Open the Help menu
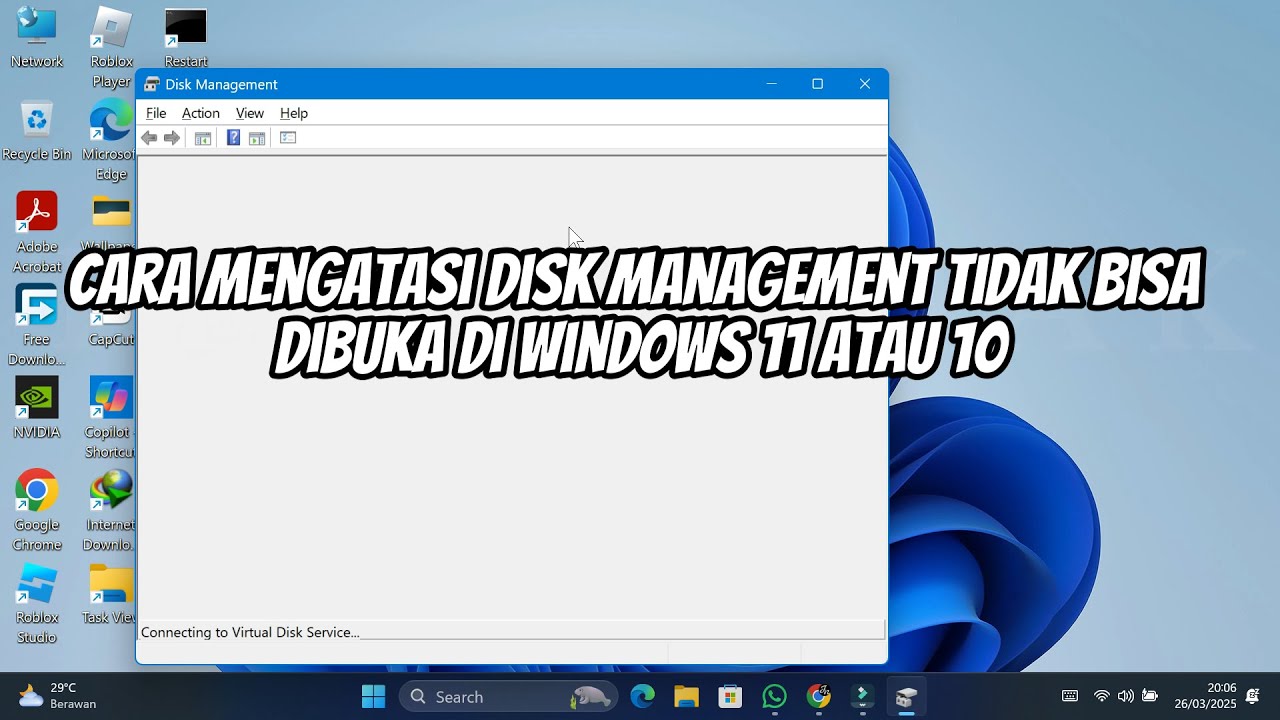 294,113
